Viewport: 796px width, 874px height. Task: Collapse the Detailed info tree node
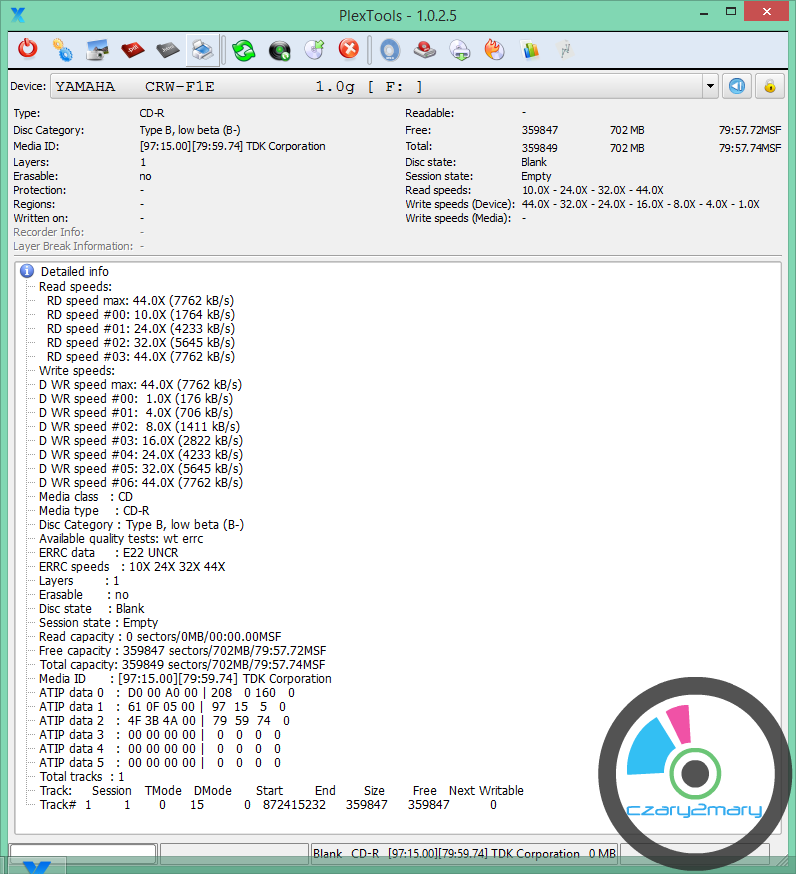[27, 271]
